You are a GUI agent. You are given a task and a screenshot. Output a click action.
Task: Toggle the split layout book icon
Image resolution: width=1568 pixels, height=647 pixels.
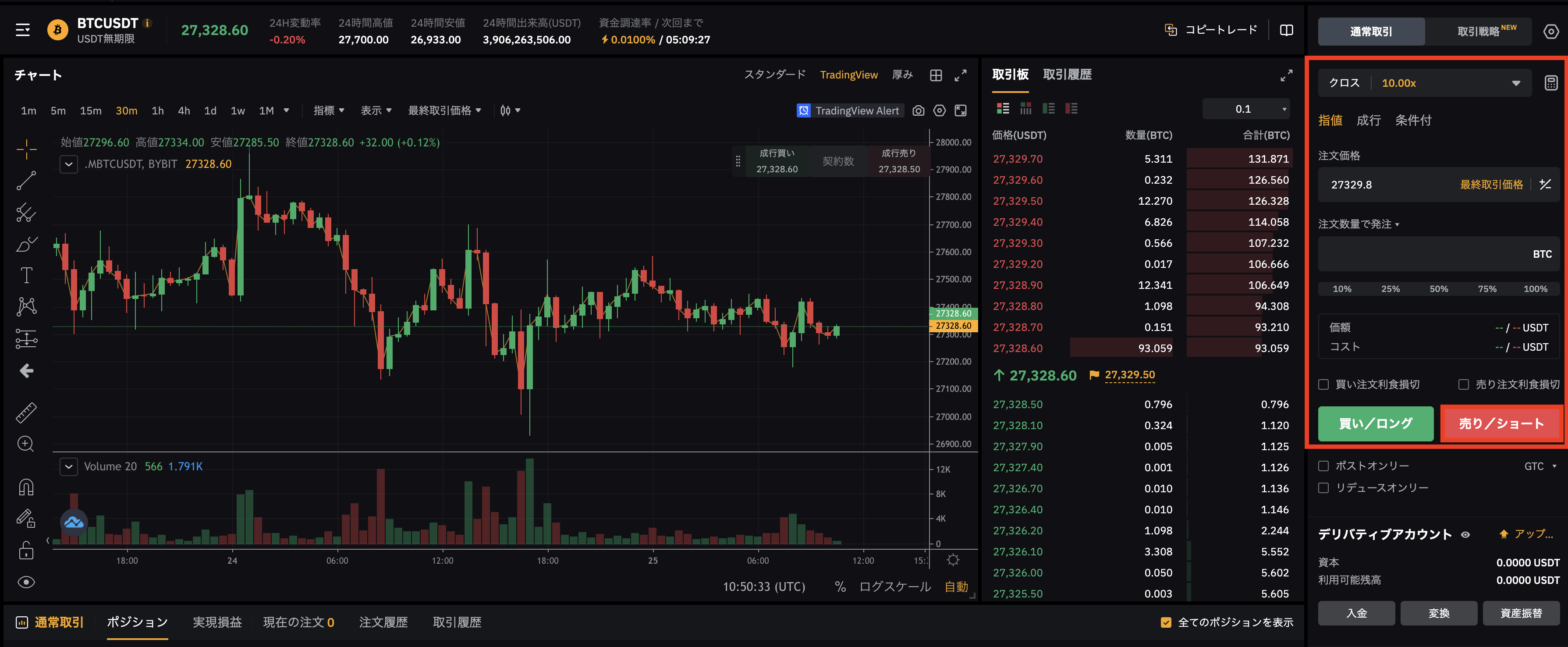tap(1286, 30)
